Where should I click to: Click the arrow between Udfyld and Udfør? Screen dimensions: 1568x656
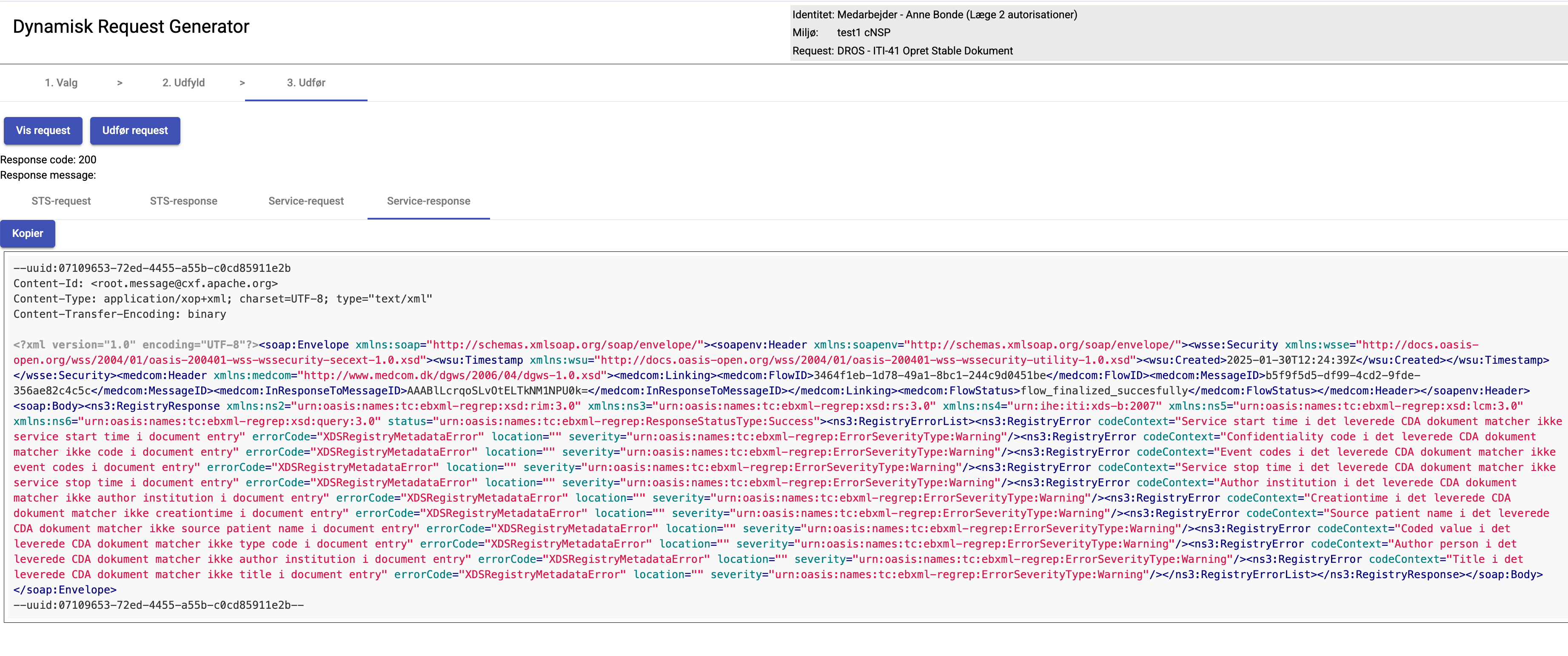coord(242,83)
